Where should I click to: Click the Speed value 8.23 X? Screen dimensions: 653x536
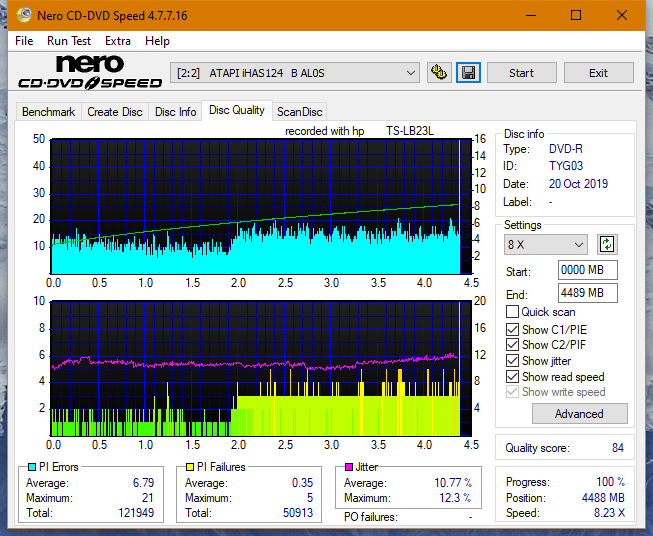pos(609,513)
